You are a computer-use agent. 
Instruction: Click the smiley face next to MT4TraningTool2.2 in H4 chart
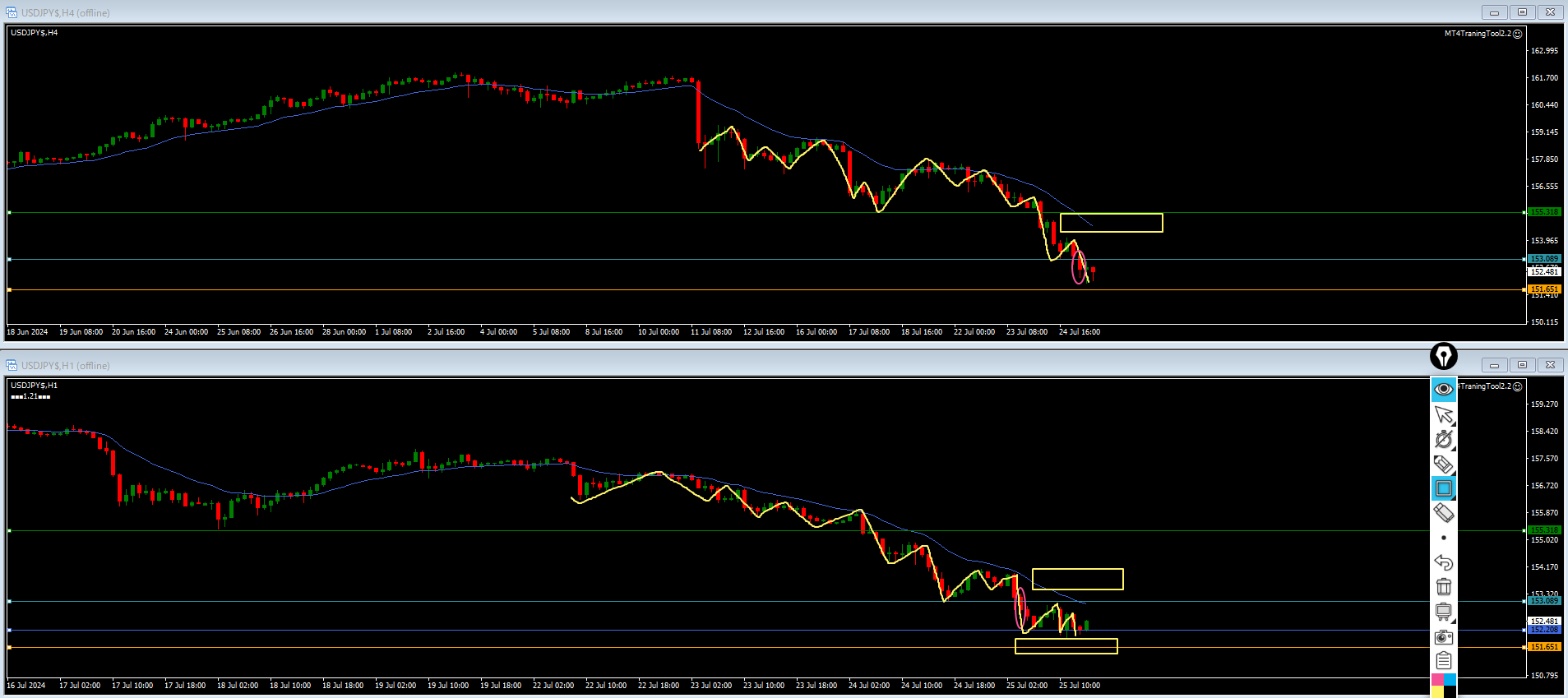[1518, 34]
